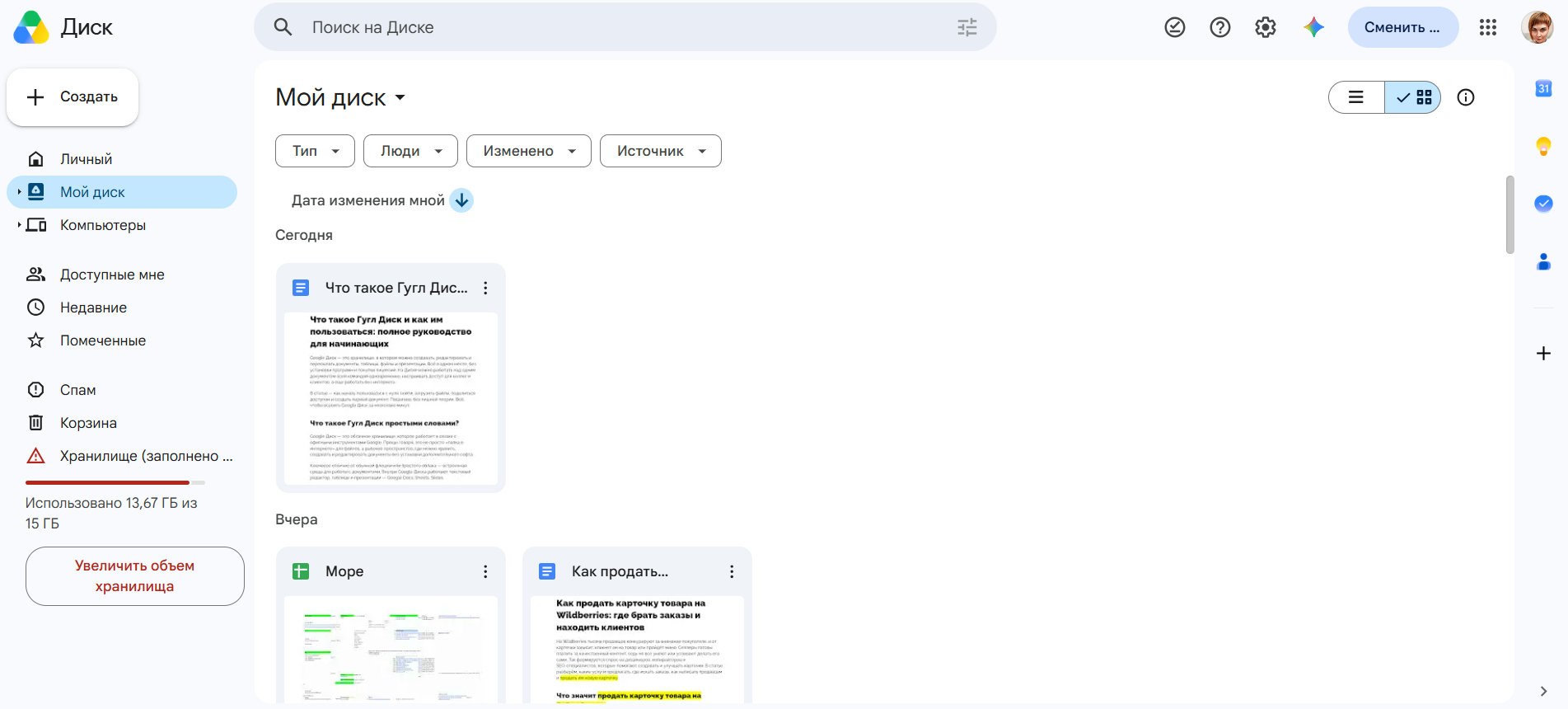
Task: Open more actions for Что такое Гугл Диск
Action: click(485, 288)
